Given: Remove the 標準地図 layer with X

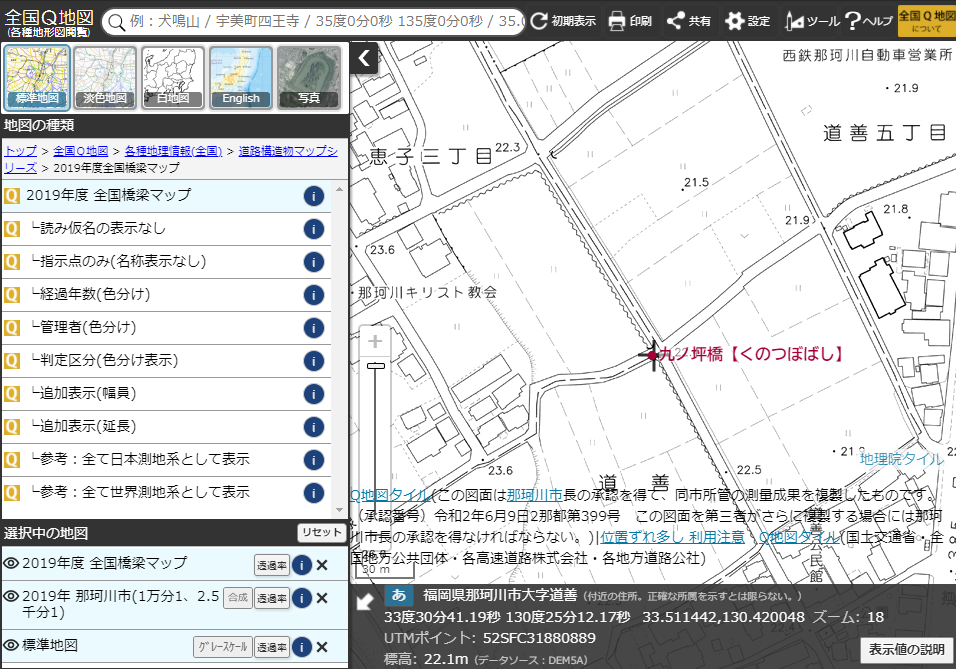Looking at the screenshot, I should pyautogui.click(x=322, y=647).
